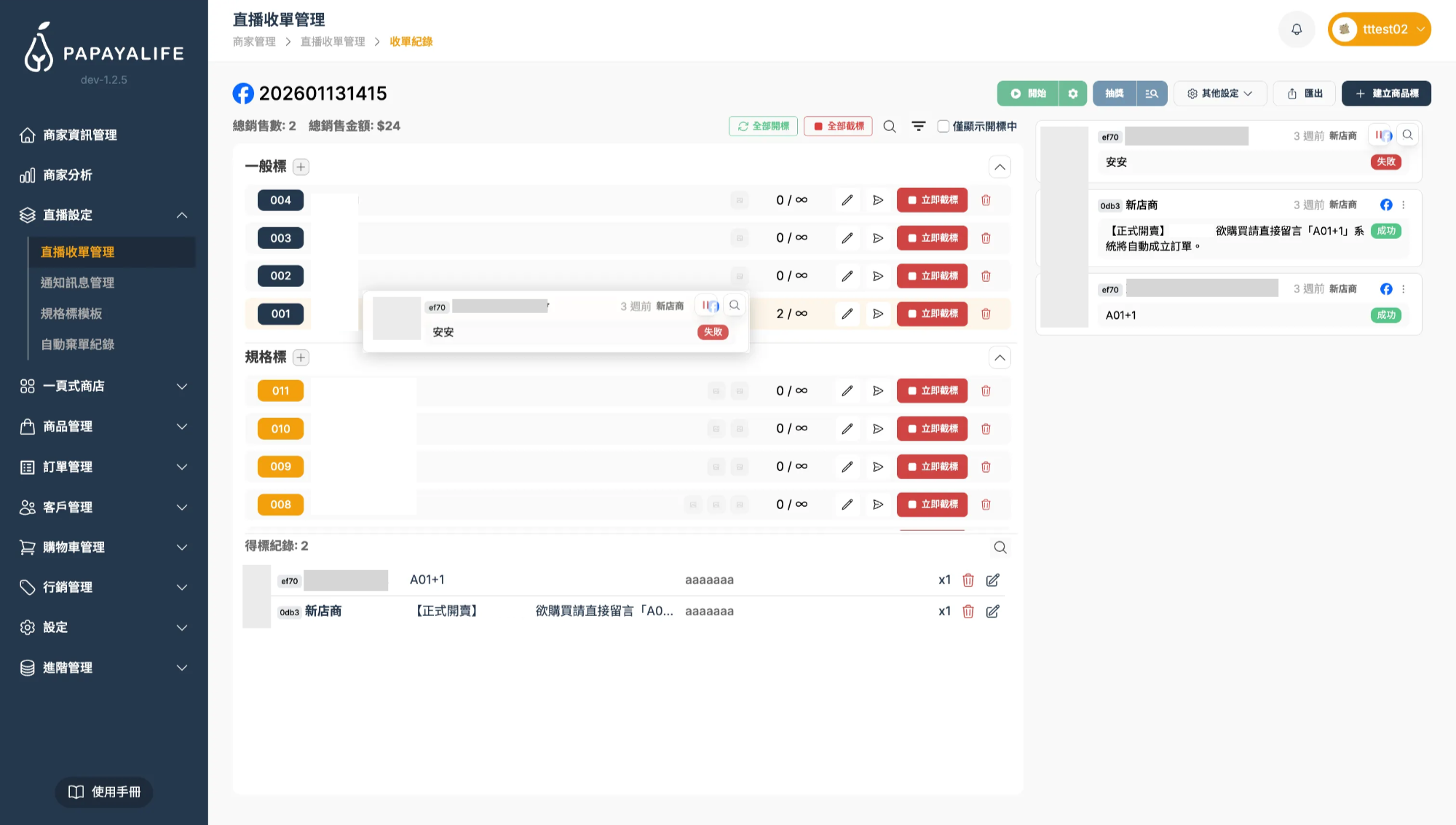The height and width of the screenshot is (825, 1456).
Task: Add new 一般標 with plus icon
Action: 301,167
